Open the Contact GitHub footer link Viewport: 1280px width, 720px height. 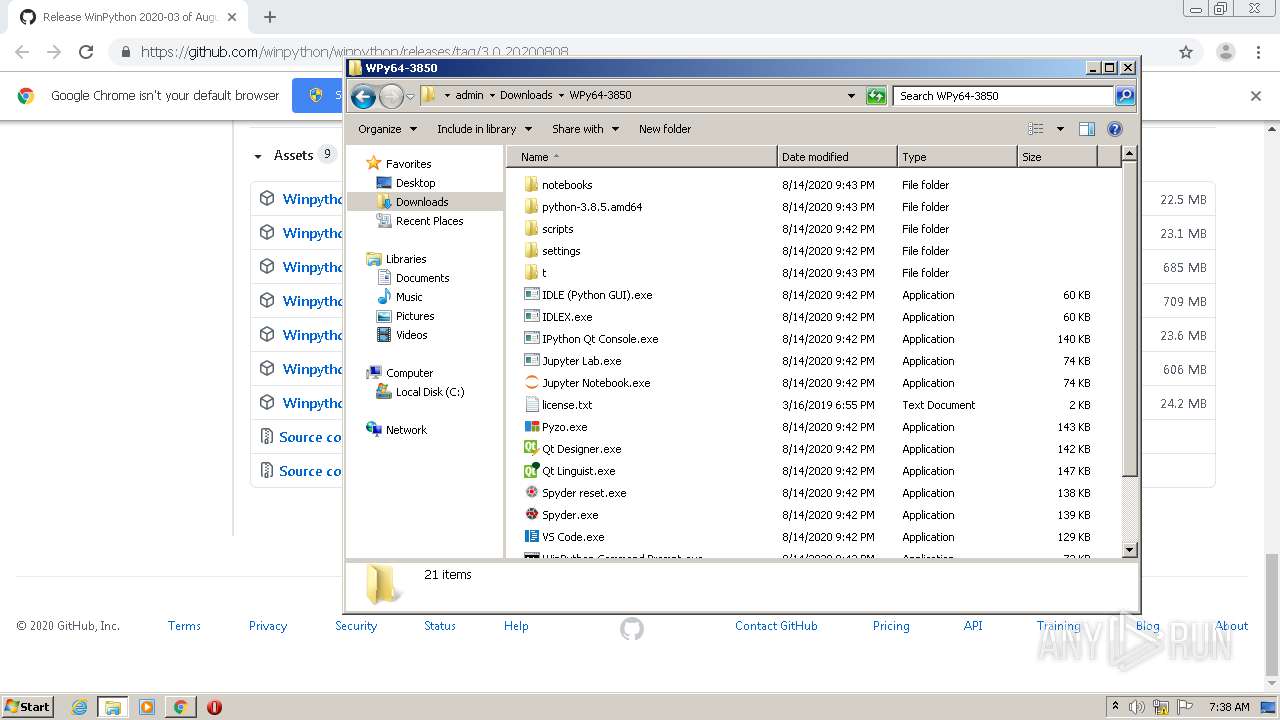click(776, 626)
